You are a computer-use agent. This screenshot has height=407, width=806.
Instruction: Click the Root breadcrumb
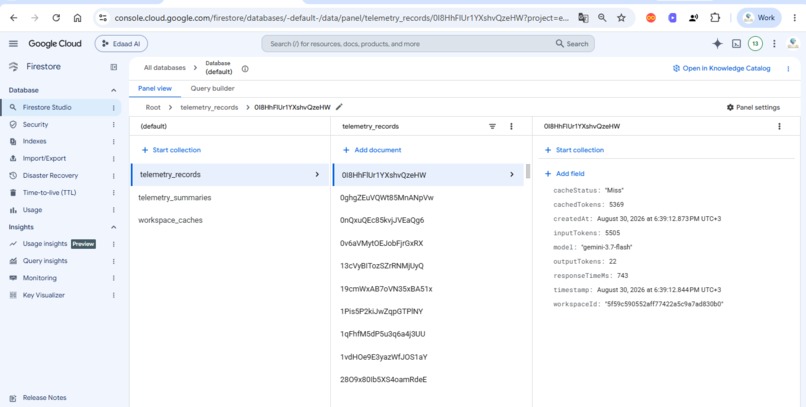click(x=153, y=107)
